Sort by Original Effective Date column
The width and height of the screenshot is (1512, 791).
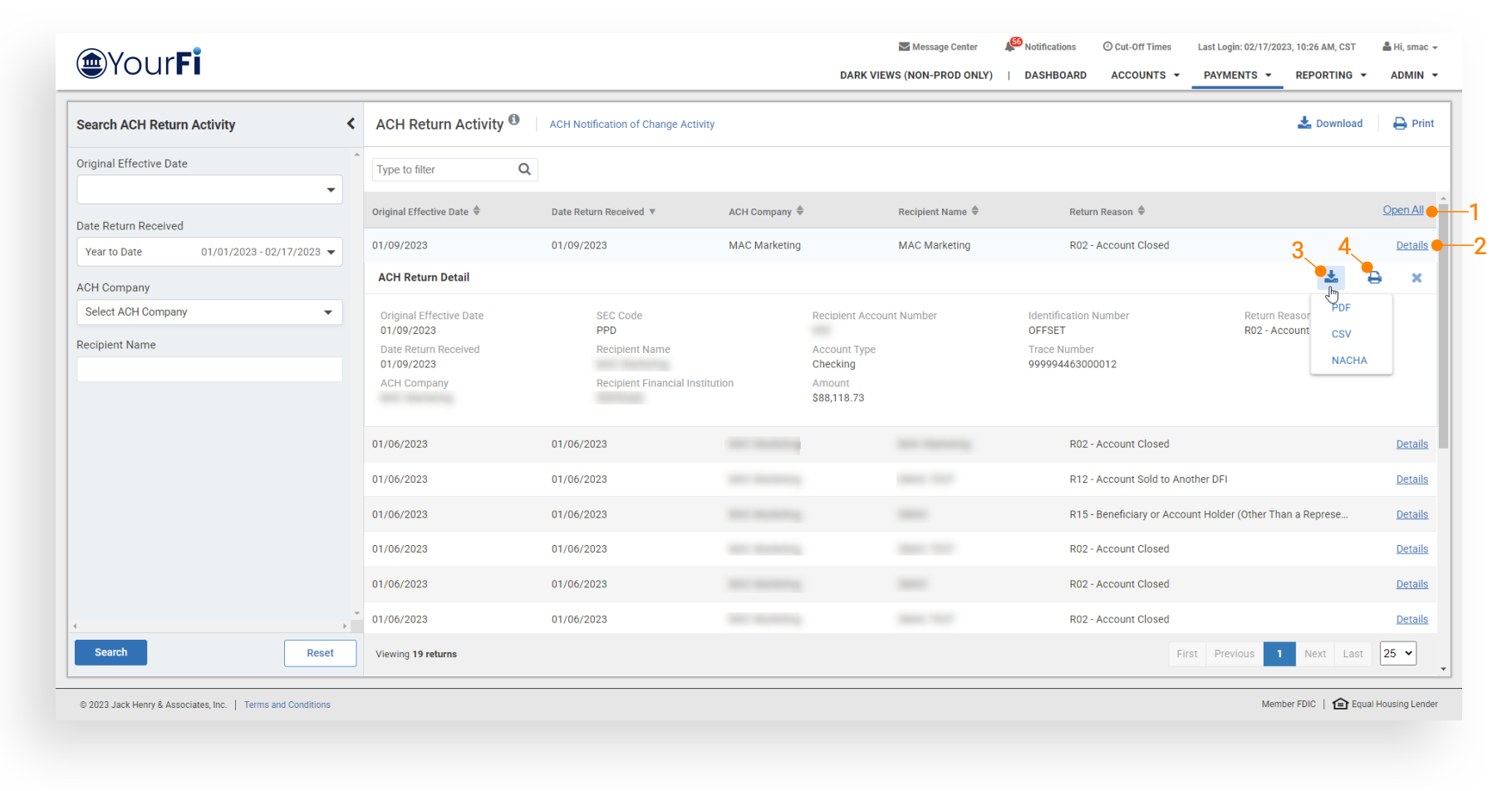coord(477,211)
